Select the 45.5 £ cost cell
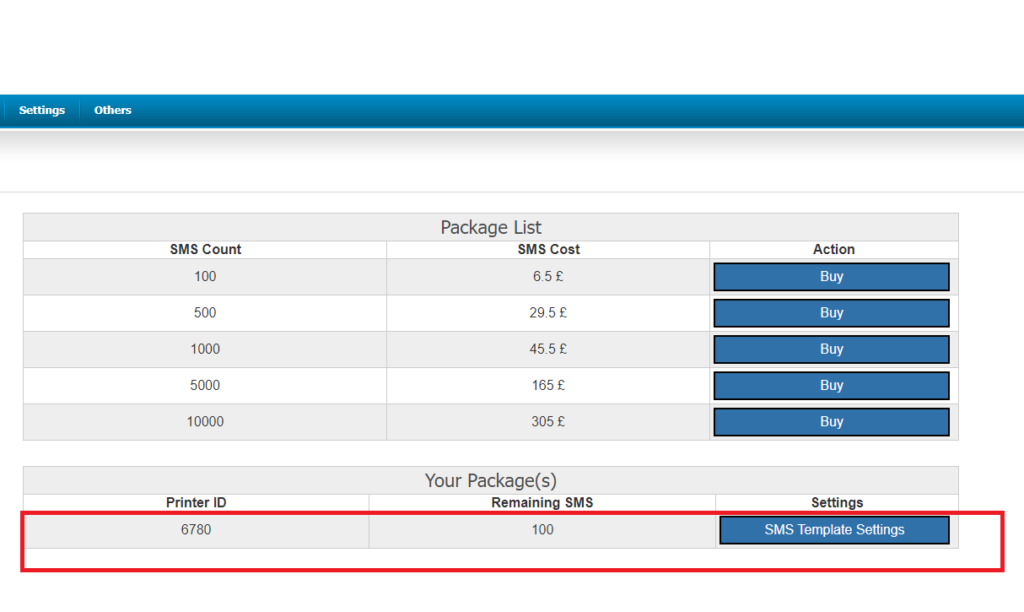This screenshot has height=612, width=1024. click(x=549, y=350)
